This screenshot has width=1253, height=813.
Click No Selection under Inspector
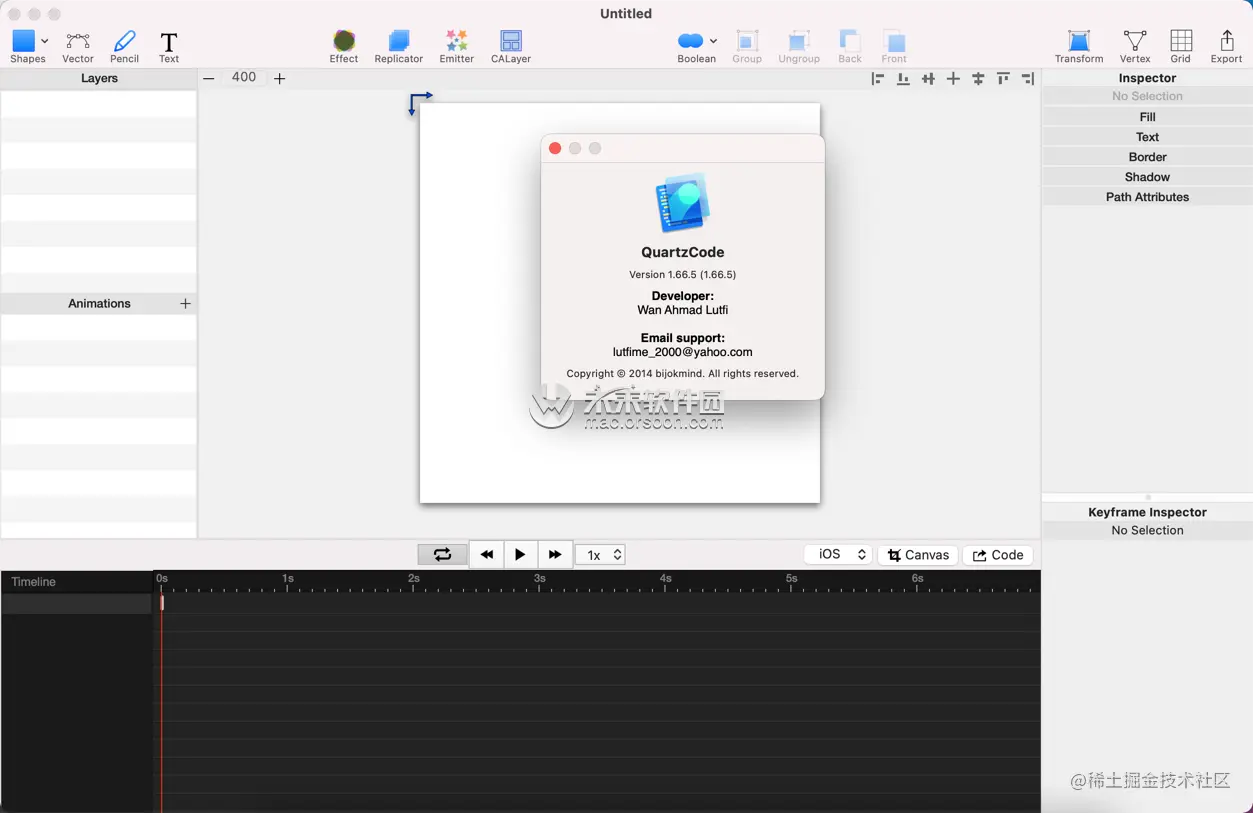coord(1147,97)
